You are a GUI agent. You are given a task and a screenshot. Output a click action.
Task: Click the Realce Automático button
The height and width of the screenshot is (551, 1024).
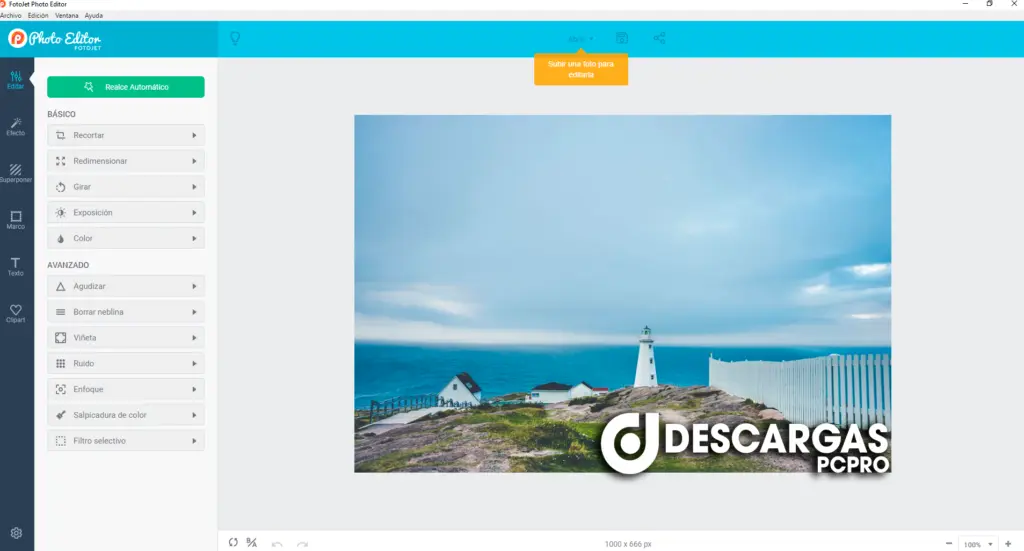pos(126,87)
